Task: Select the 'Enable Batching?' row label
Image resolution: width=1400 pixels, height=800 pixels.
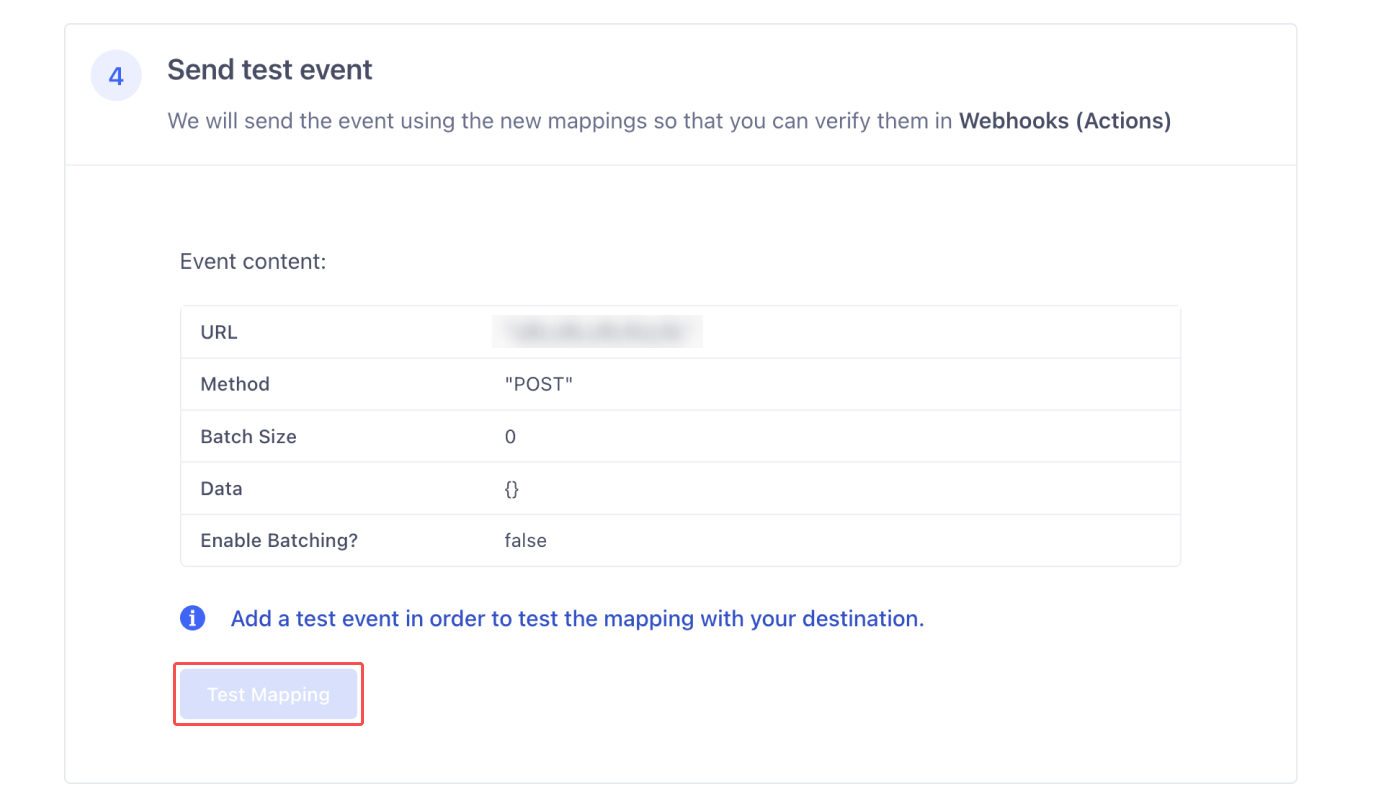Action: (x=279, y=540)
